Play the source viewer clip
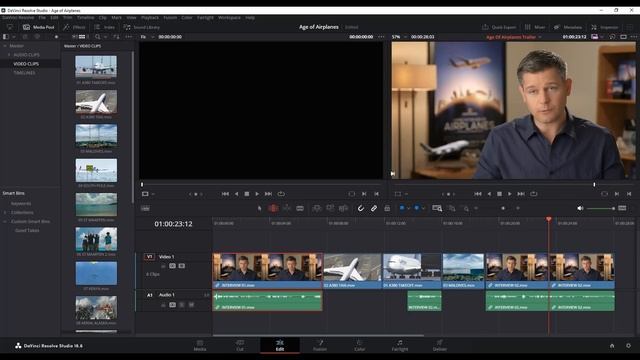Screen dimensions: 640x360 [x=257, y=194]
